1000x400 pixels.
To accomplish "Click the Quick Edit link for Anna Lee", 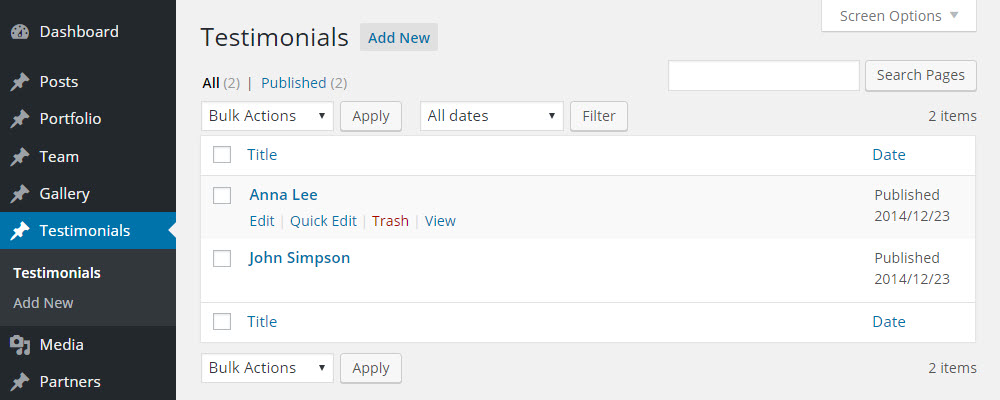I will pyautogui.click(x=323, y=221).
